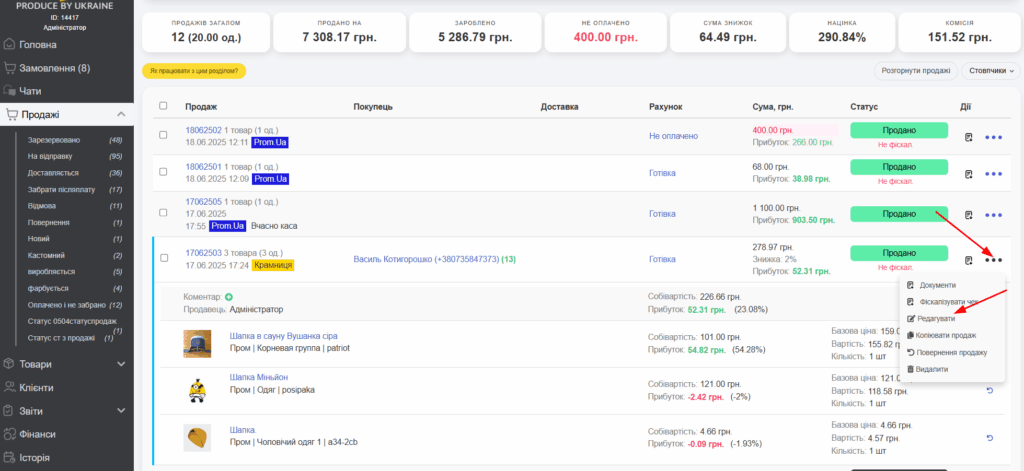Open three-dots actions for sale 18062501

993,174
